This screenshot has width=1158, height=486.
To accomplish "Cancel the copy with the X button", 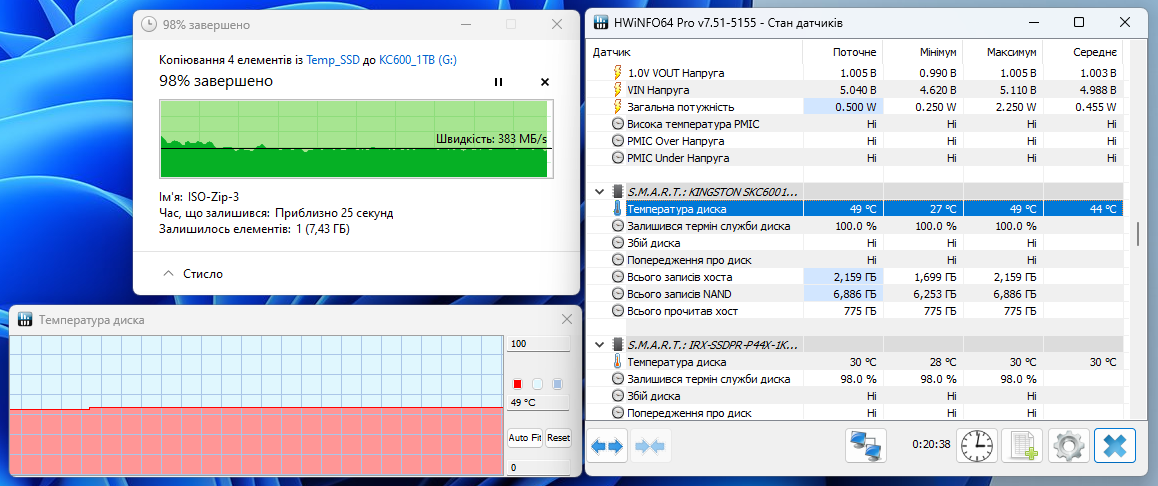I will click(545, 82).
